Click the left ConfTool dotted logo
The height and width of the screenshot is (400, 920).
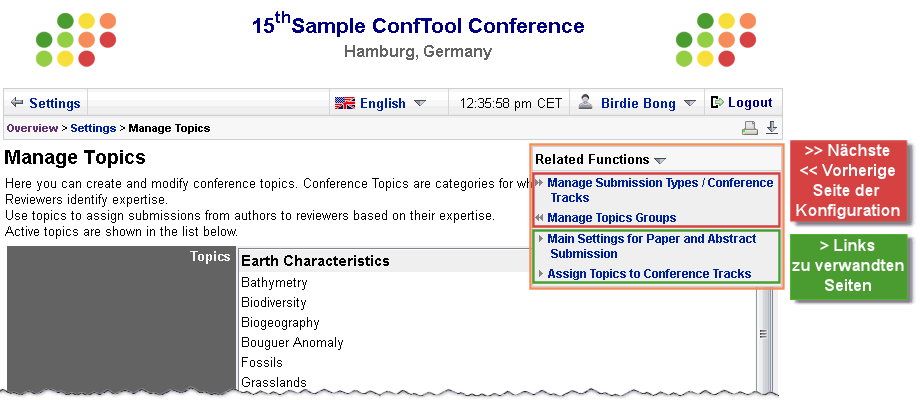pyautogui.click(x=76, y=39)
